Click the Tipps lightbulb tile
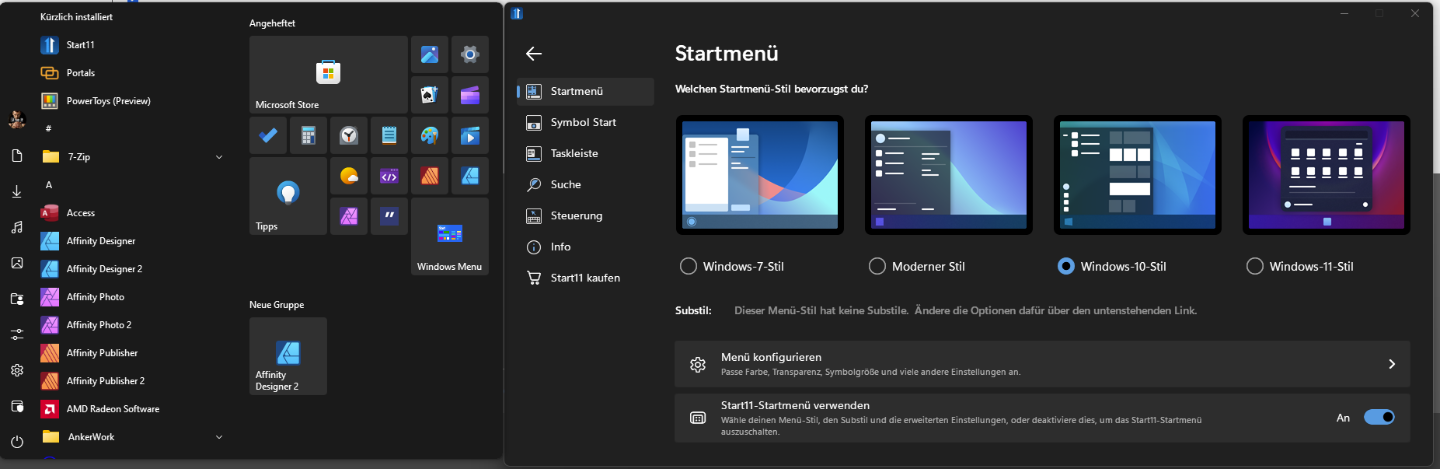1440x469 pixels. point(288,195)
